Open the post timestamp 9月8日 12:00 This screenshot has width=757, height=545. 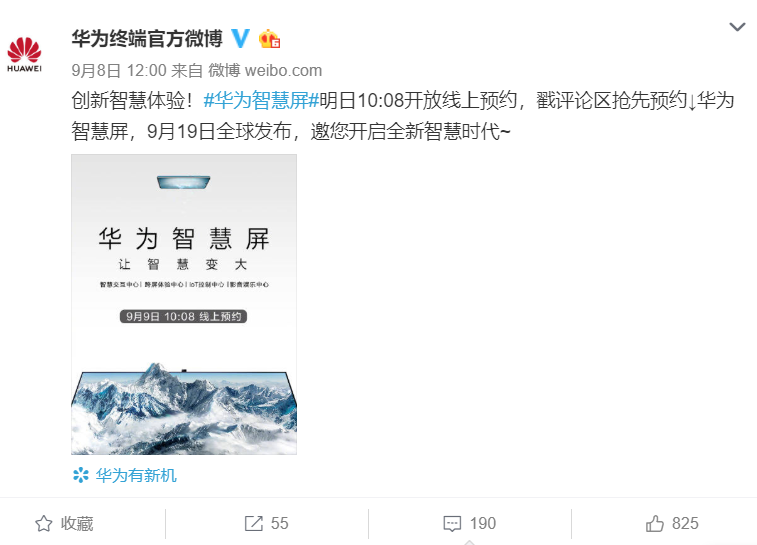(x=119, y=70)
